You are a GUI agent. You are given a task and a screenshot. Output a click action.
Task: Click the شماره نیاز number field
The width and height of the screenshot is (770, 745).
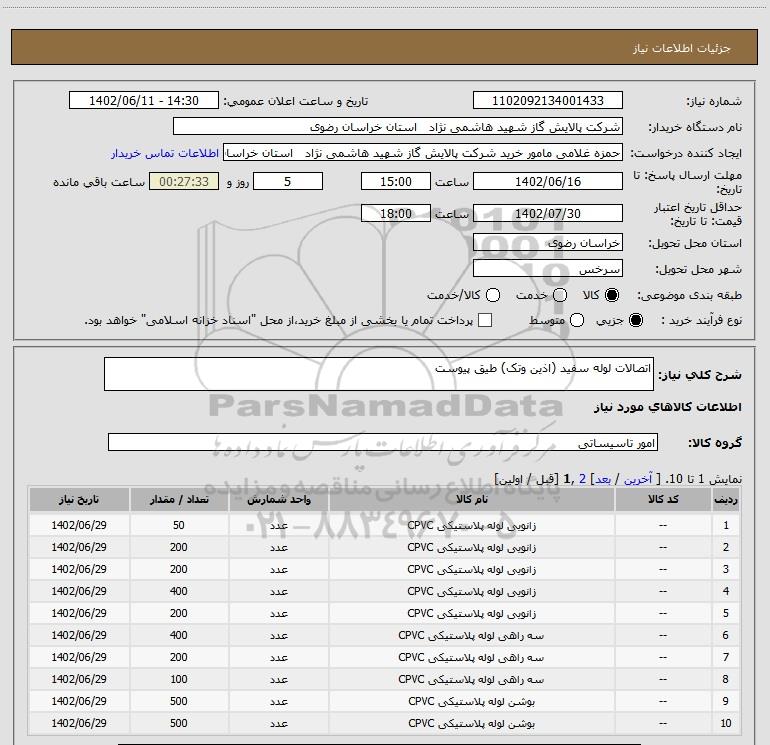click(547, 101)
